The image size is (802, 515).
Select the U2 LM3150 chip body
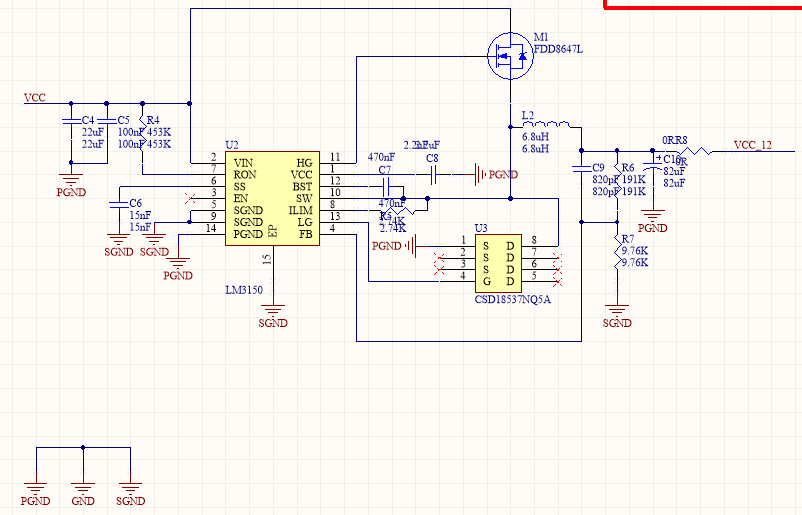[273, 198]
